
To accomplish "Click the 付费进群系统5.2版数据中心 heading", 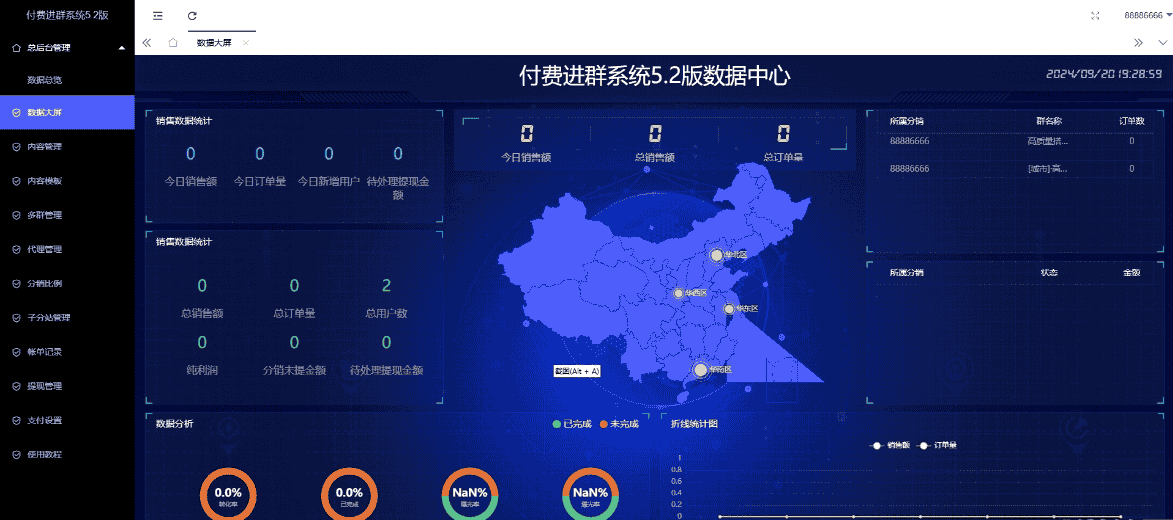I will [x=655, y=76].
